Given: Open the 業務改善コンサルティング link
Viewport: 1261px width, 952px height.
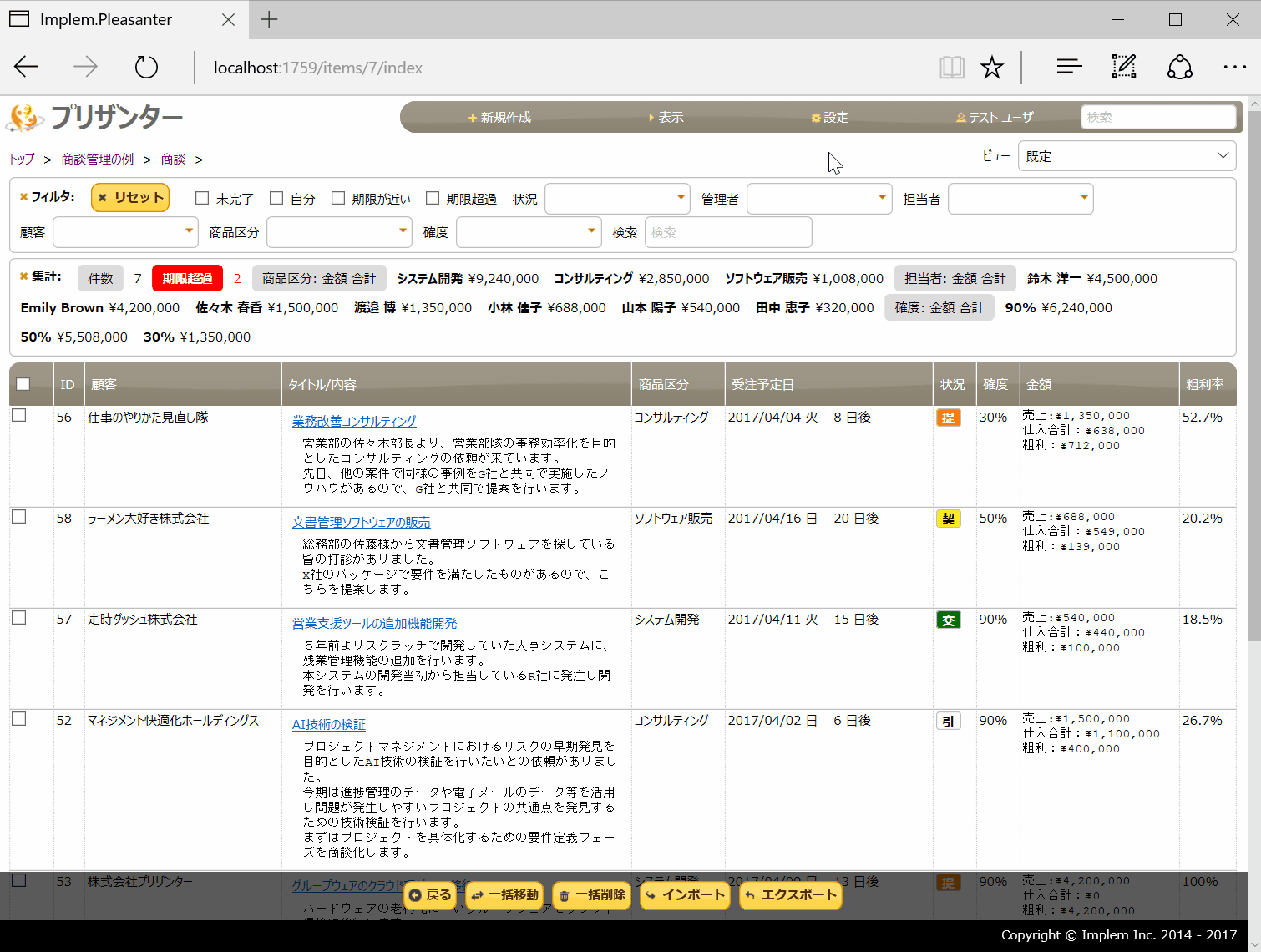Looking at the screenshot, I should pos(354,421).
